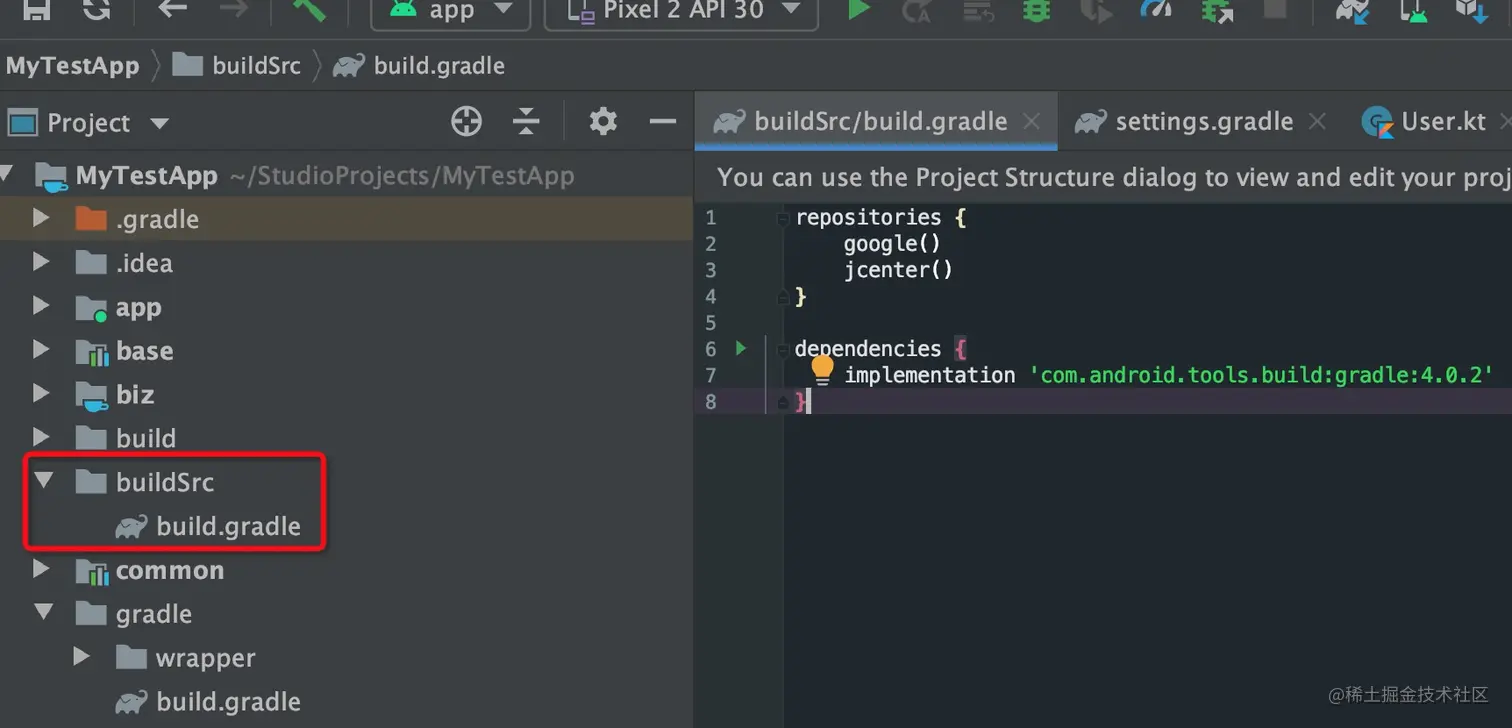Viewport: 1512px width, 728px height.
Task: Build the project with the hammer icon
Action: [309, 9]
